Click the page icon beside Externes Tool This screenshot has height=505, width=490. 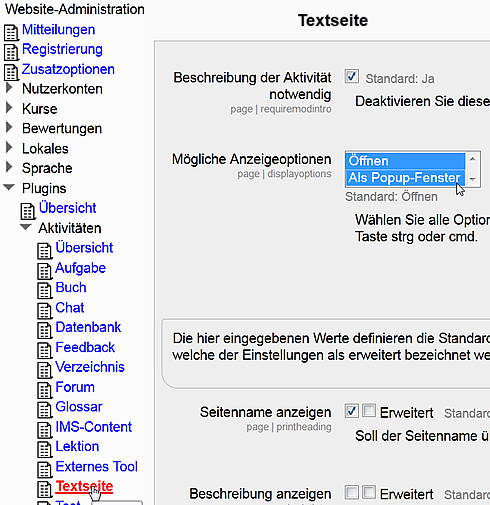44,470
